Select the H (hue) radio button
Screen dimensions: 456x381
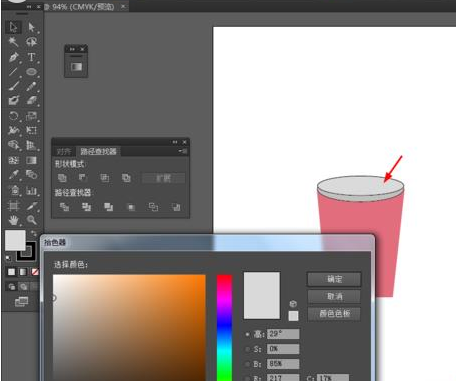tap(248, 334)
